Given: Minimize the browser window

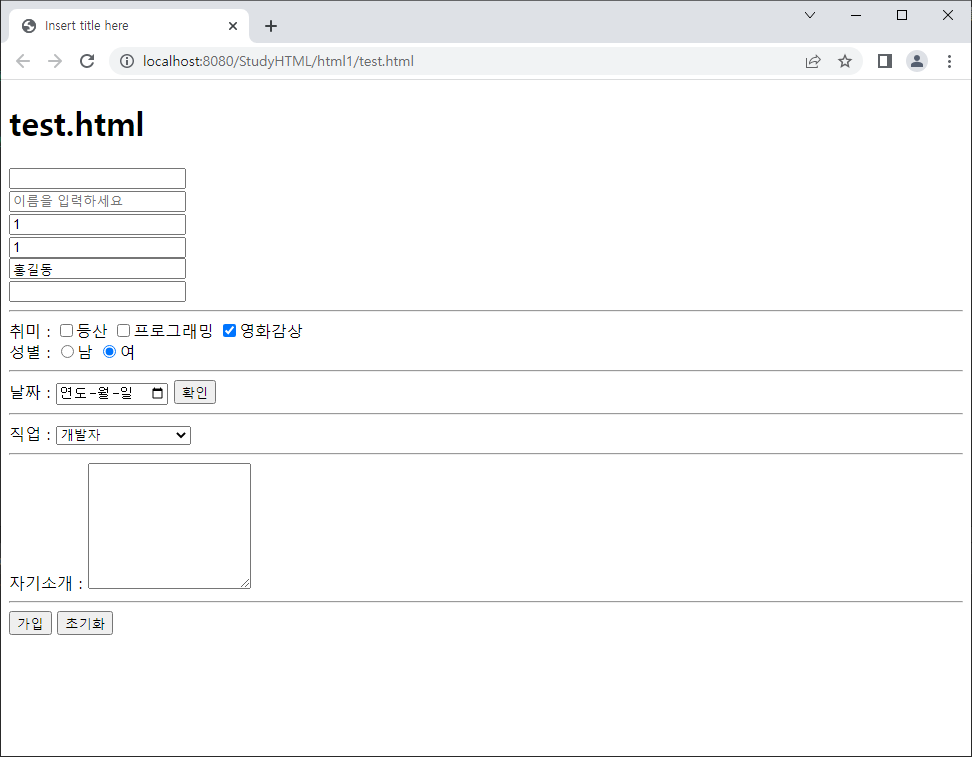Looking at the screenshot, I should [856, 15].
